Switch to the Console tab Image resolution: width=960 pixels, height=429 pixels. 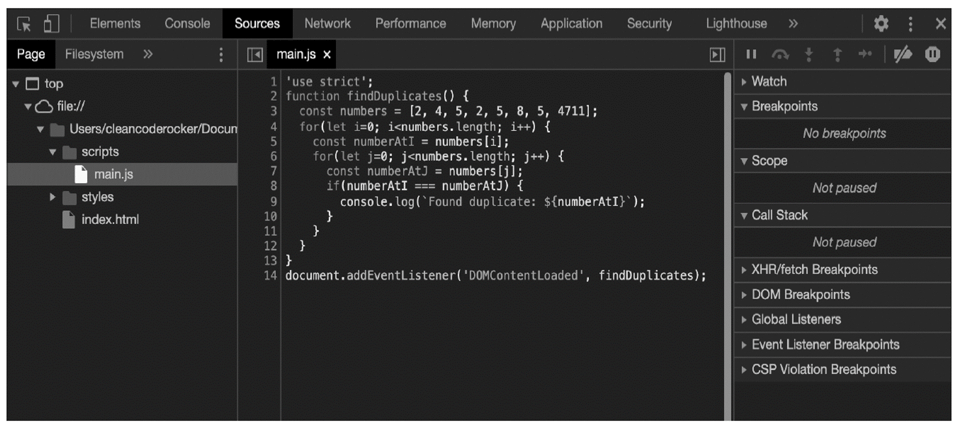click(x=187, y=24)
